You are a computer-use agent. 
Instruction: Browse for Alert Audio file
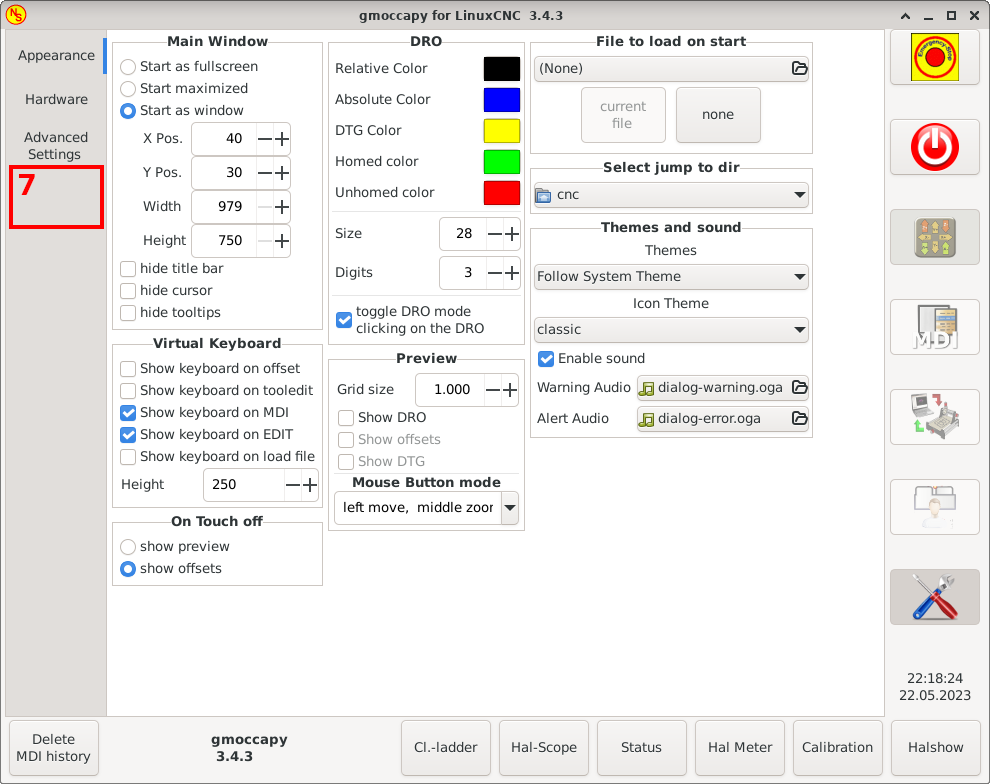click(799, 419)
